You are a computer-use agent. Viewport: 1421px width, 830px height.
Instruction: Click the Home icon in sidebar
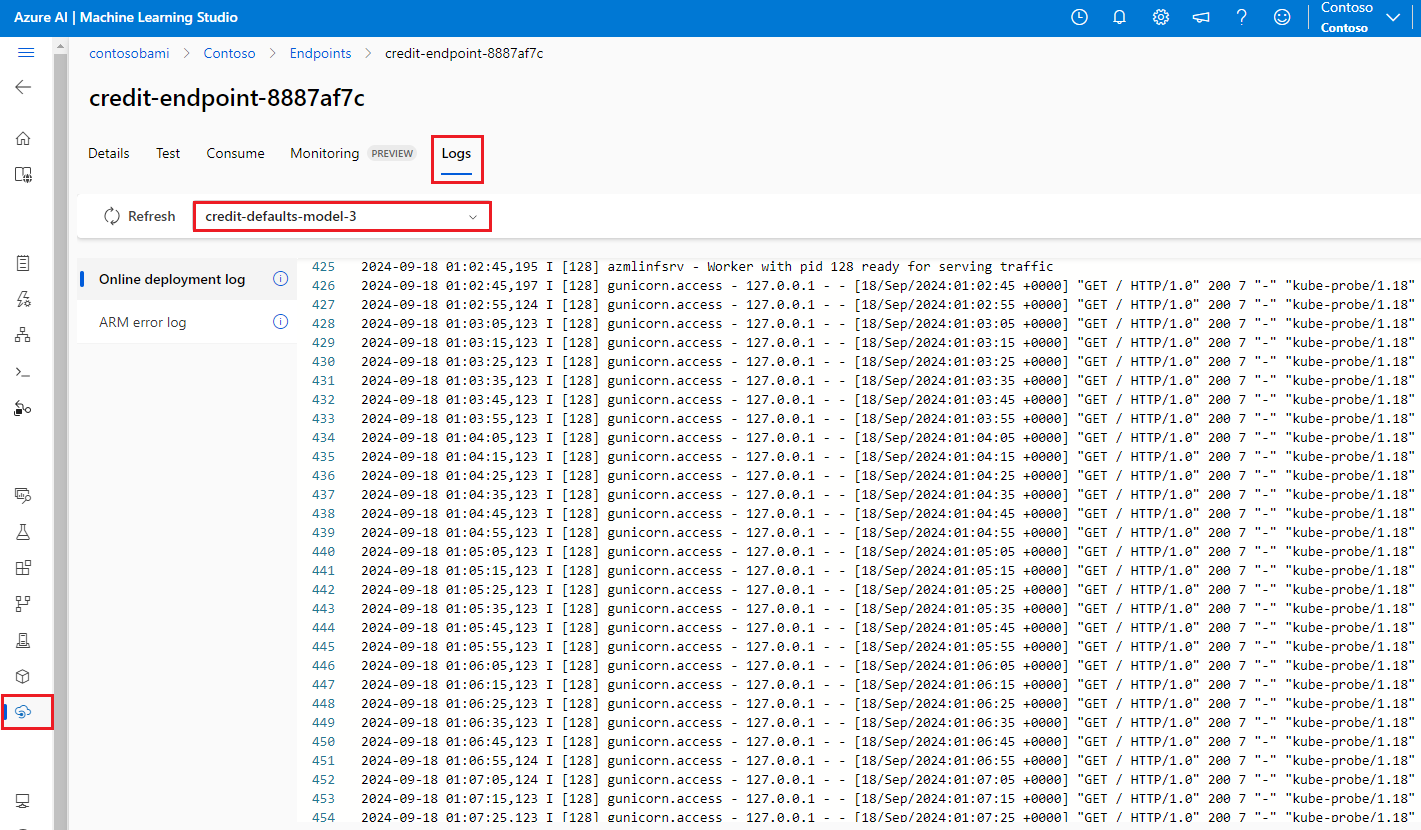point(23,138)
